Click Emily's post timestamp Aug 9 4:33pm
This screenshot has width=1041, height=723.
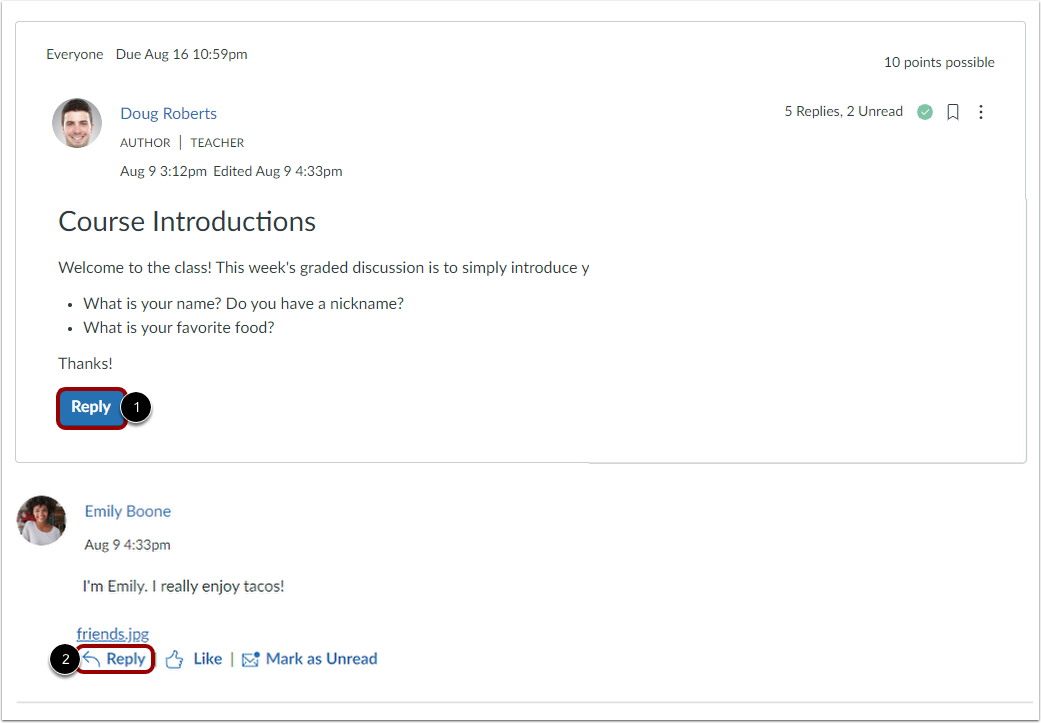coord(127,545)
